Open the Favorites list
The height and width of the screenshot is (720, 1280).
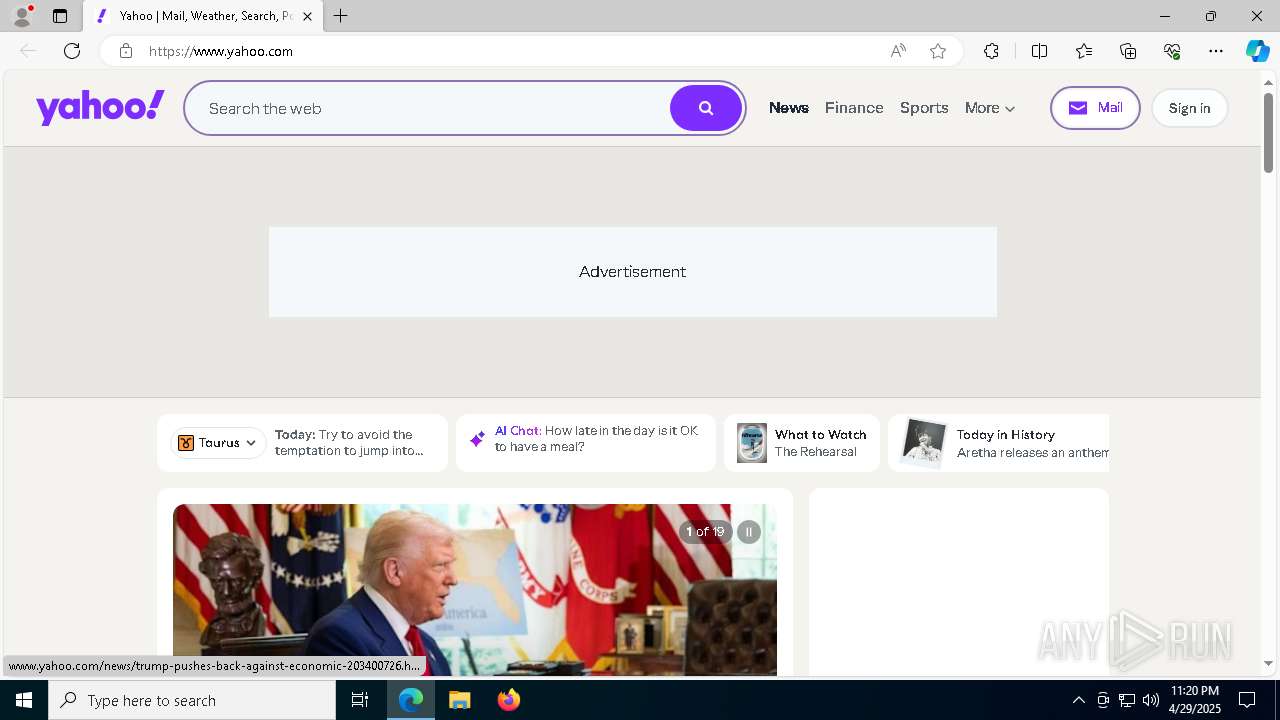click(1084, 51)
